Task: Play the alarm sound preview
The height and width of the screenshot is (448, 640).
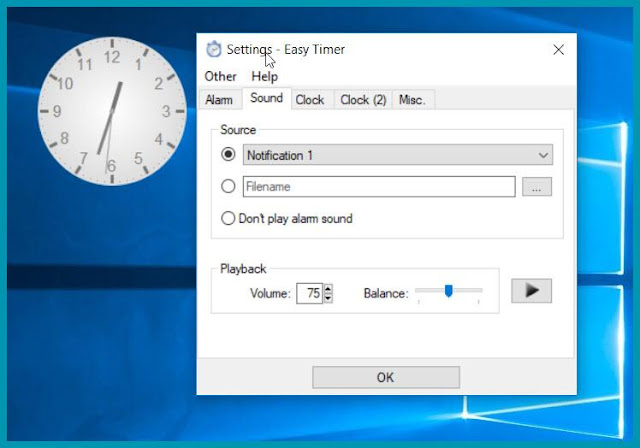Action: [531, 291]
